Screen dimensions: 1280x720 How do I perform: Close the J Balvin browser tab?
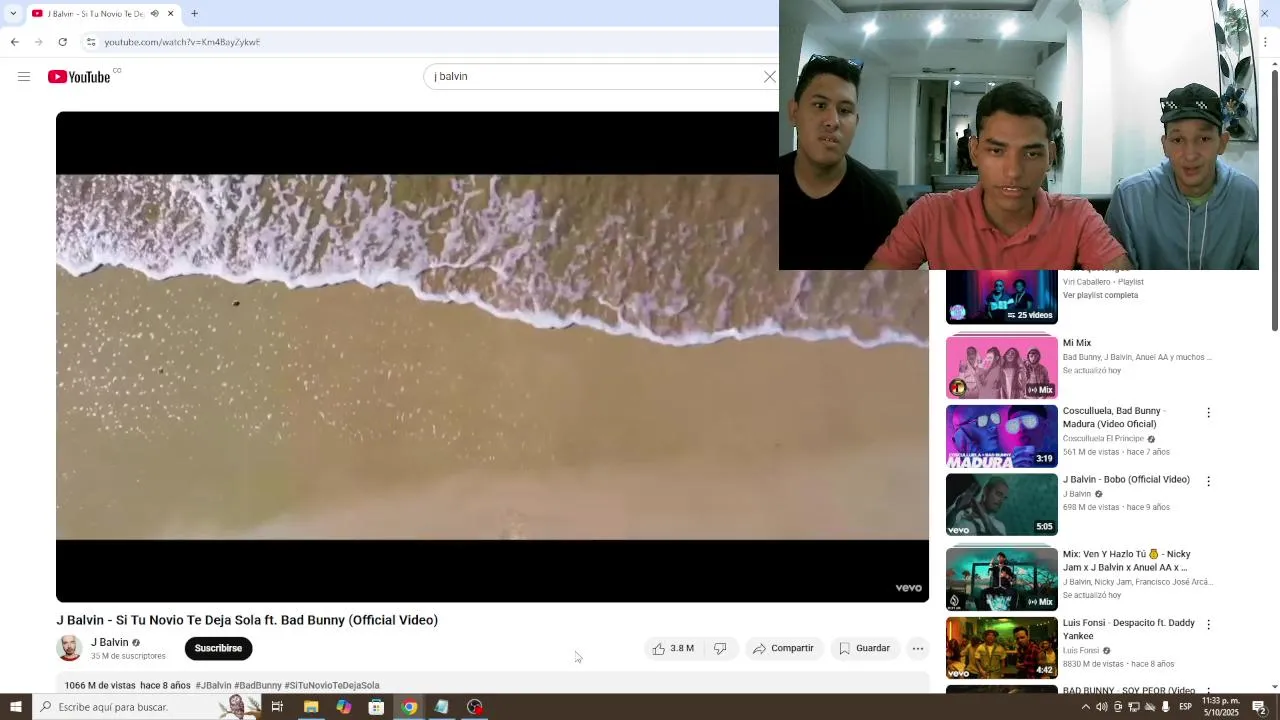coord(170,14)
